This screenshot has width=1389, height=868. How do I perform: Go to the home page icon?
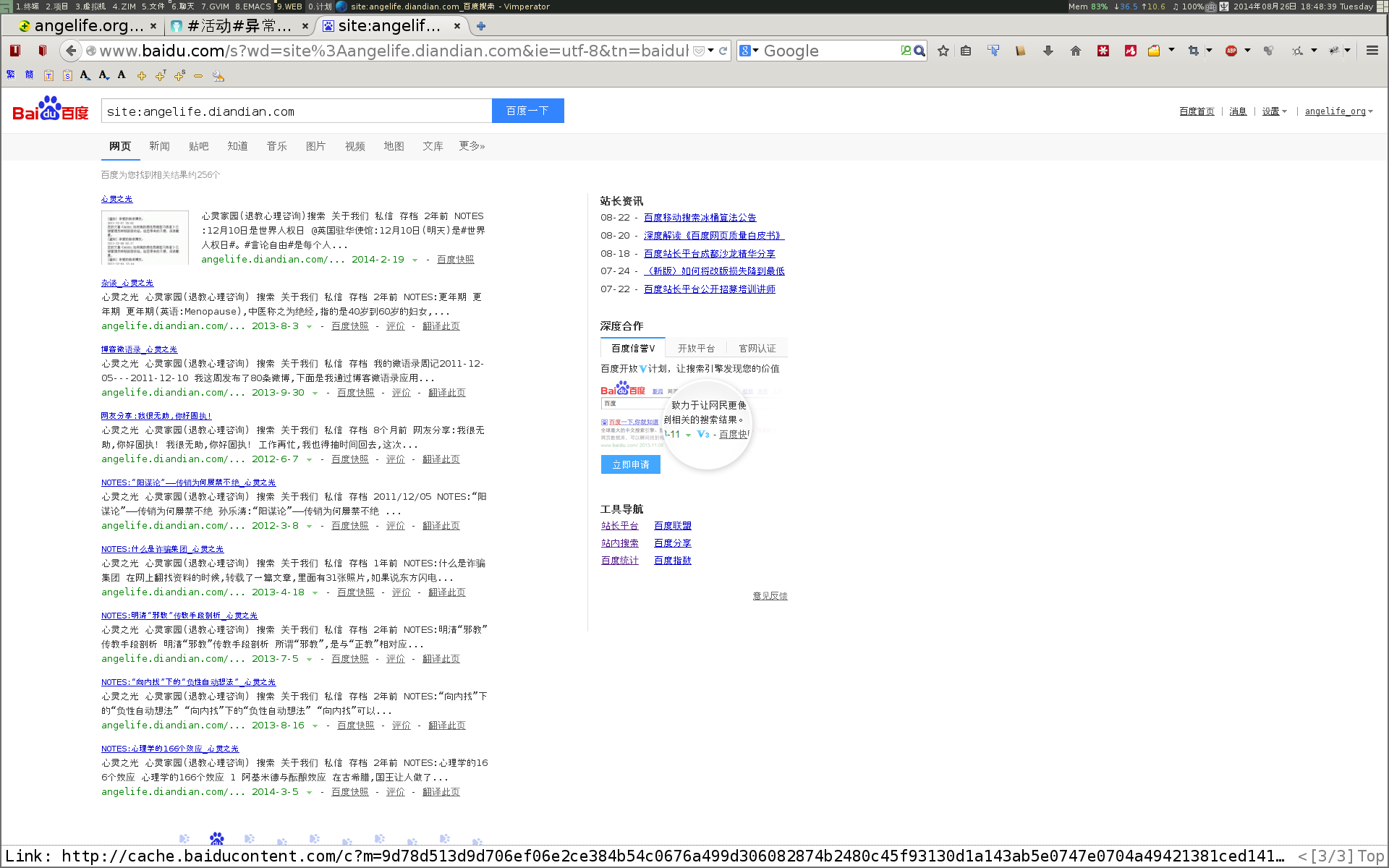tap(1075, 51)
